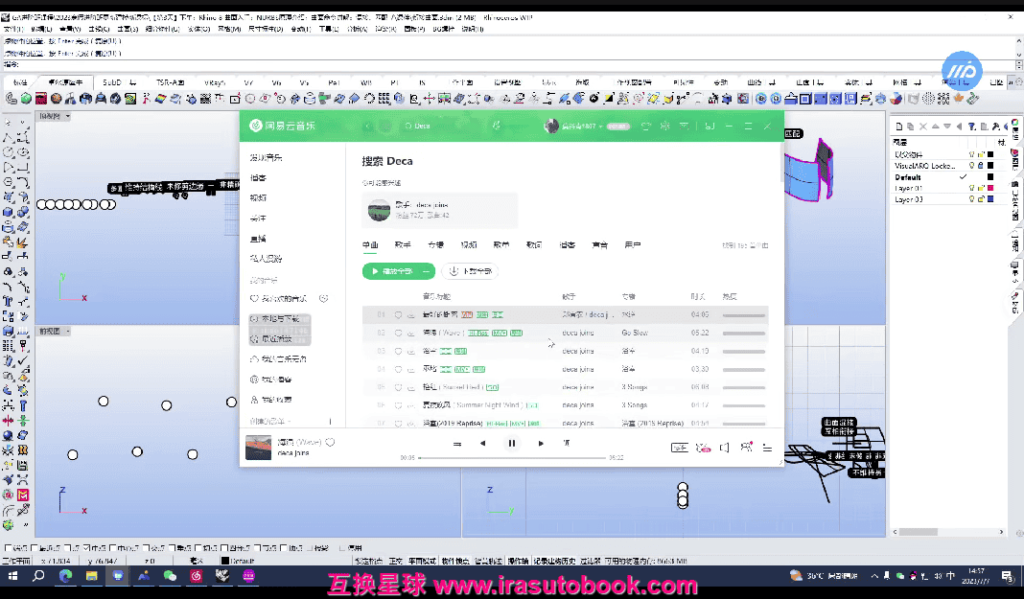This screenshot has width=1024, height=599.
Task: Open the sound quality badge in player bar
Action: coord(680,447)
